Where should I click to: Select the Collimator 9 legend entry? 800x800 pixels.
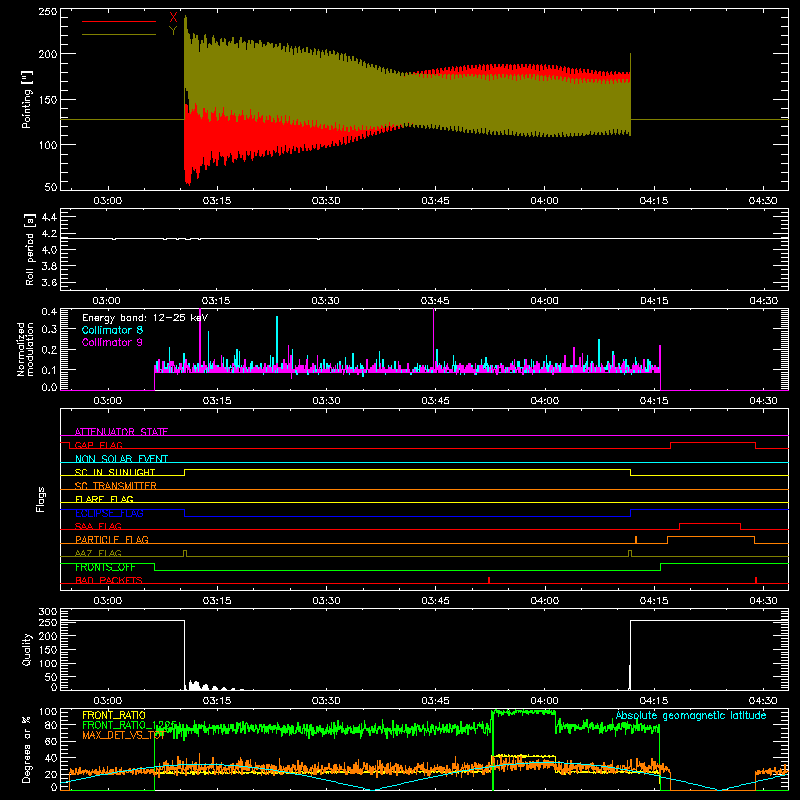[112, 342]
